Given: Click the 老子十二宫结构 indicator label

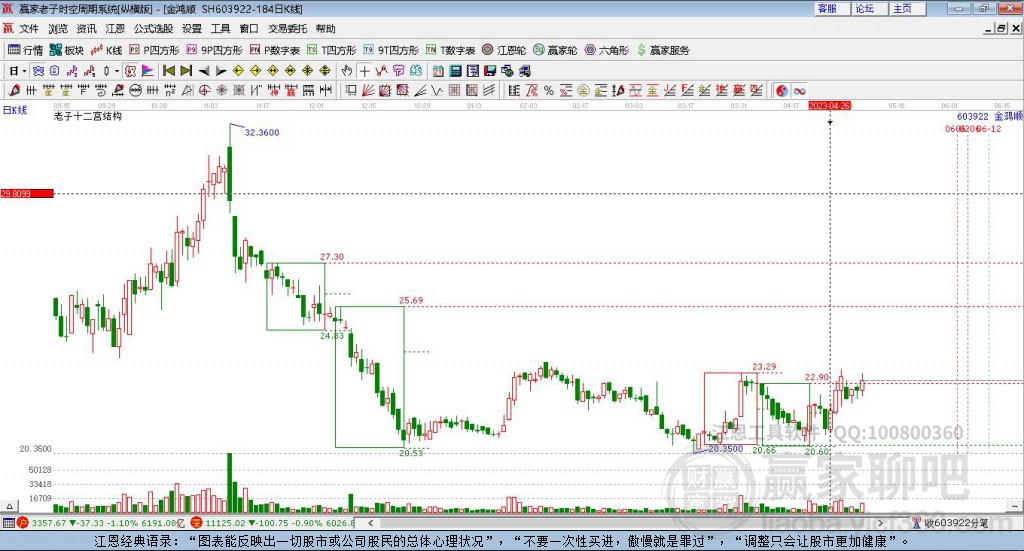Looking at the screenshot, I should click(88, 116).
